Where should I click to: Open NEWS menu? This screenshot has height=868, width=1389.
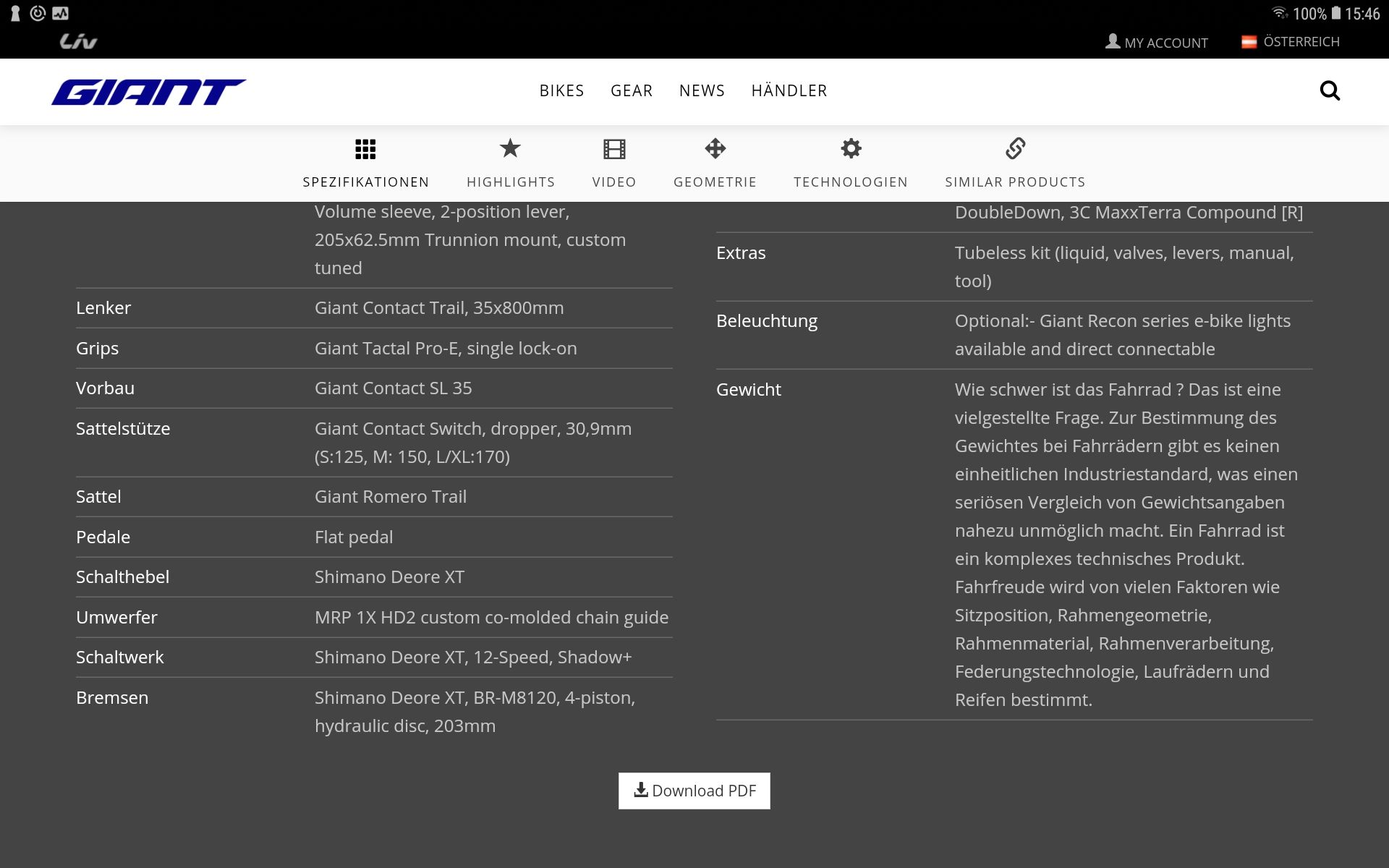point(702,90)
